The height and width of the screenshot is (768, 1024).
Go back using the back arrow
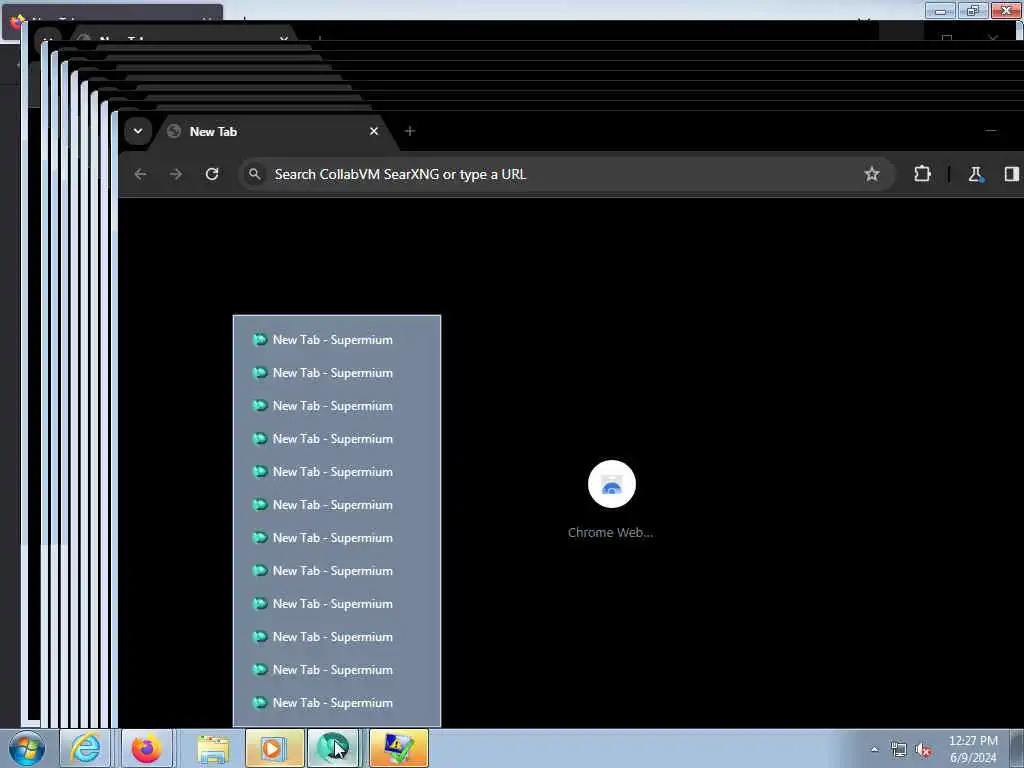point(140,174)
